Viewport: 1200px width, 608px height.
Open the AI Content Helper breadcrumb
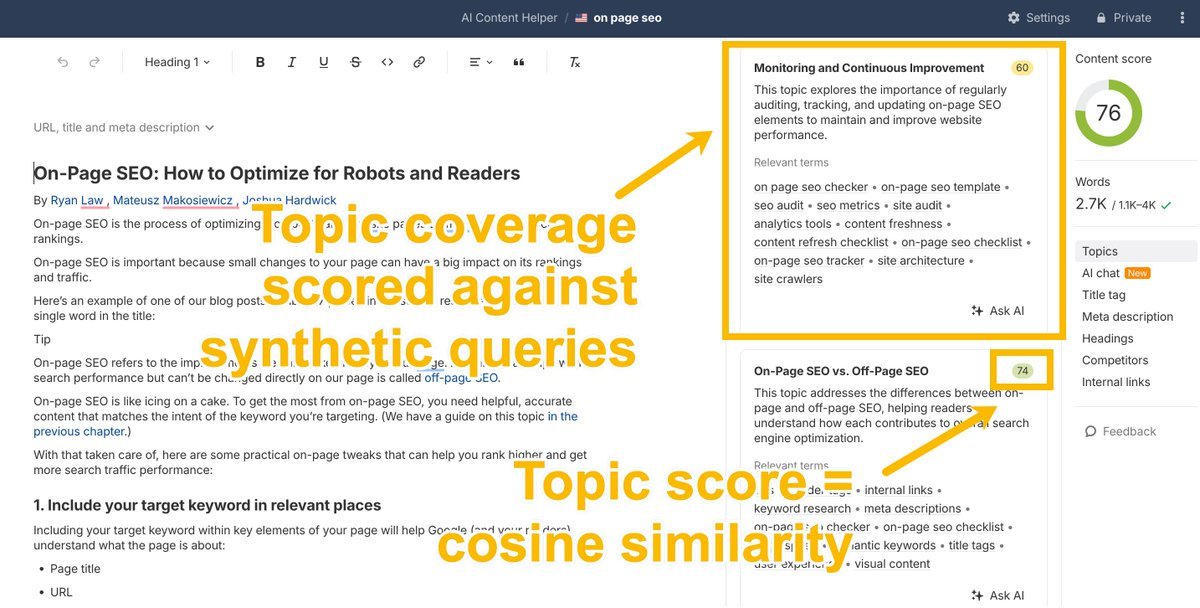(x=509, y=18)
